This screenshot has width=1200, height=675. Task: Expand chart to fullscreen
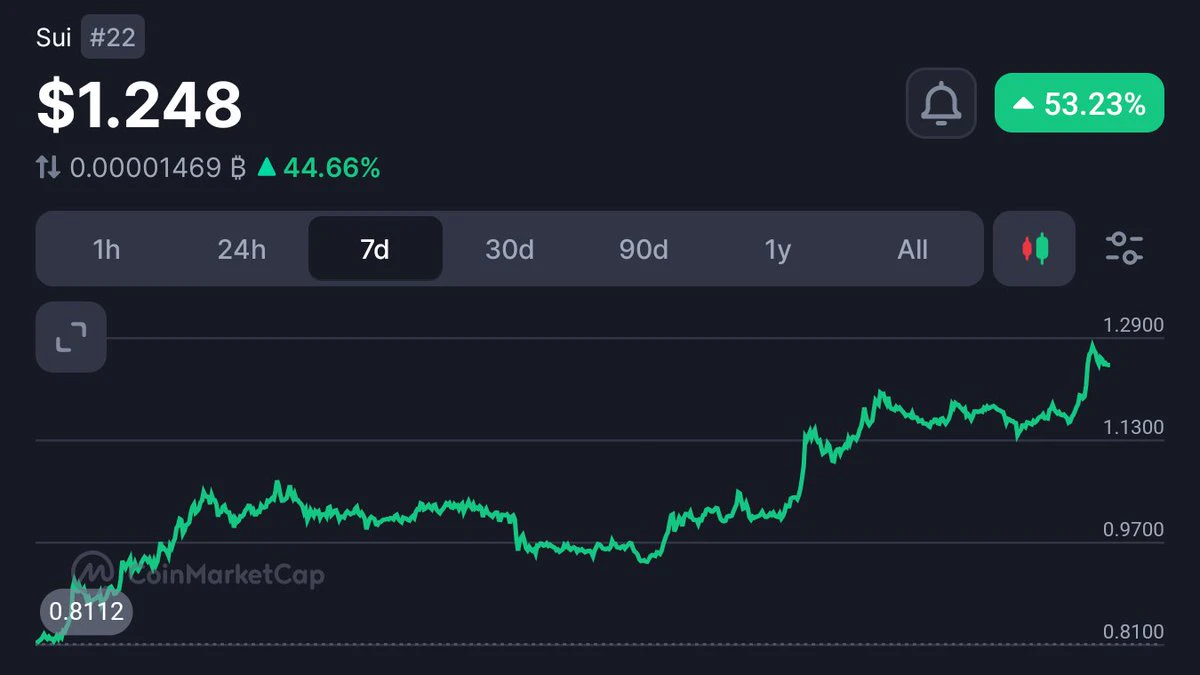pyautogui.click(x=71, y=337)
